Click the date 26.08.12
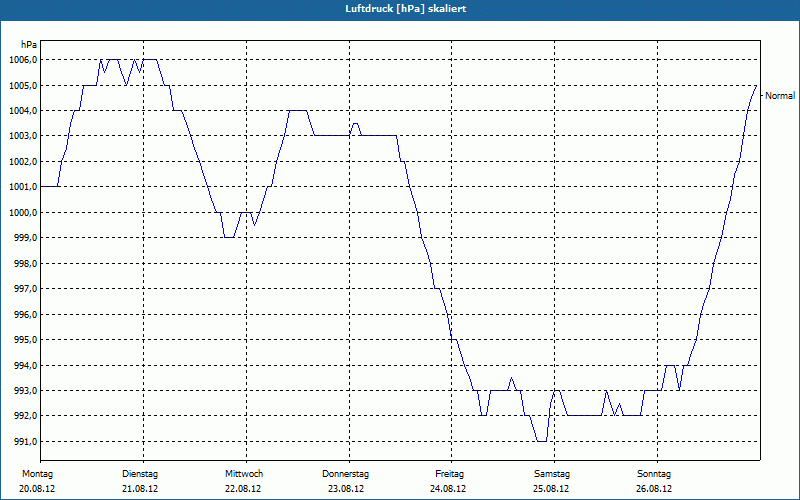Screen dimensions: 800x500 click(x=654, y=489)
